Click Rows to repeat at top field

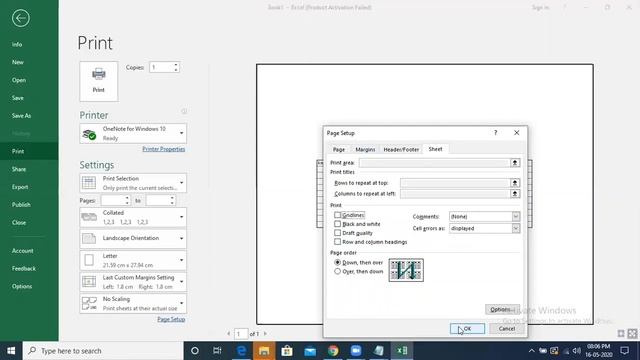(455, 183)
